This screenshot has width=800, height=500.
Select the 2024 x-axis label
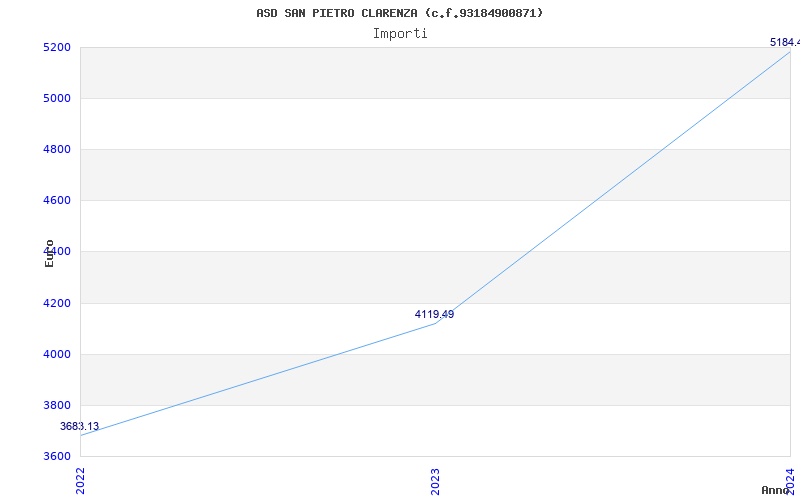point(790,481)
